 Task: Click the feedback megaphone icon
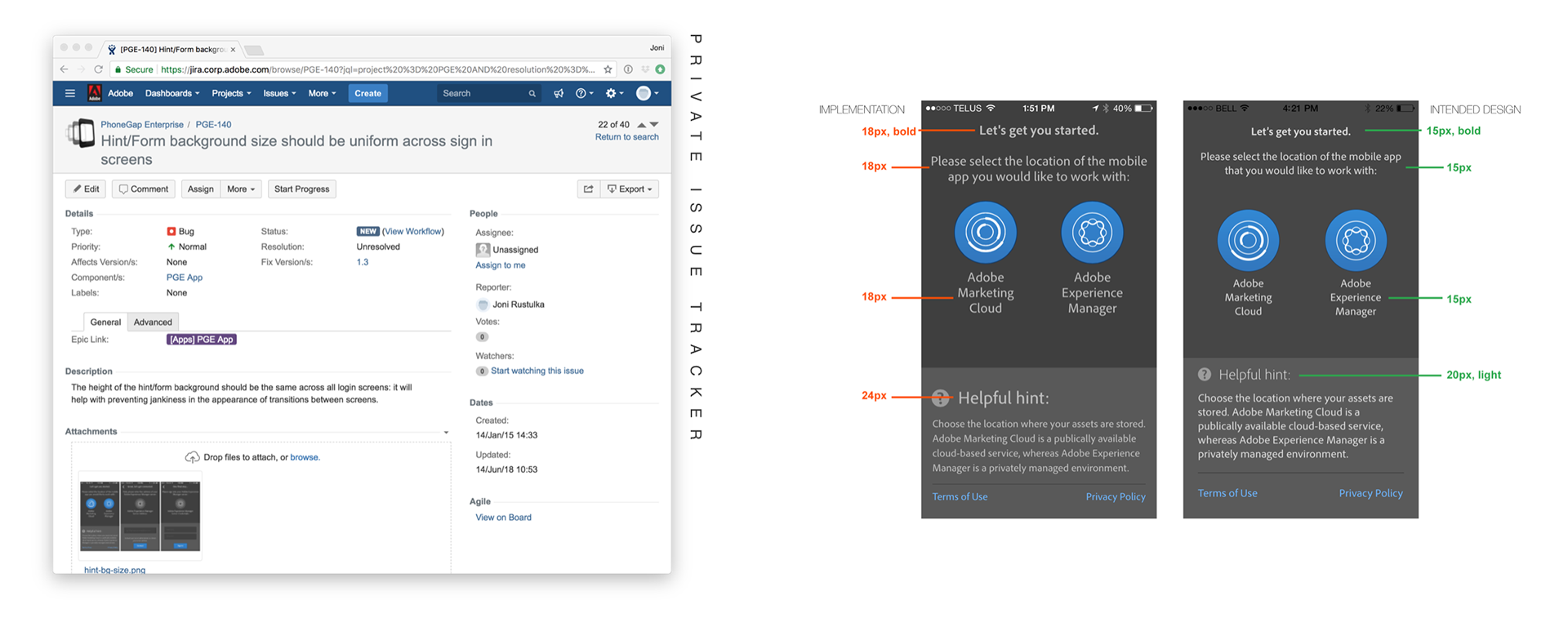[559, 93]
